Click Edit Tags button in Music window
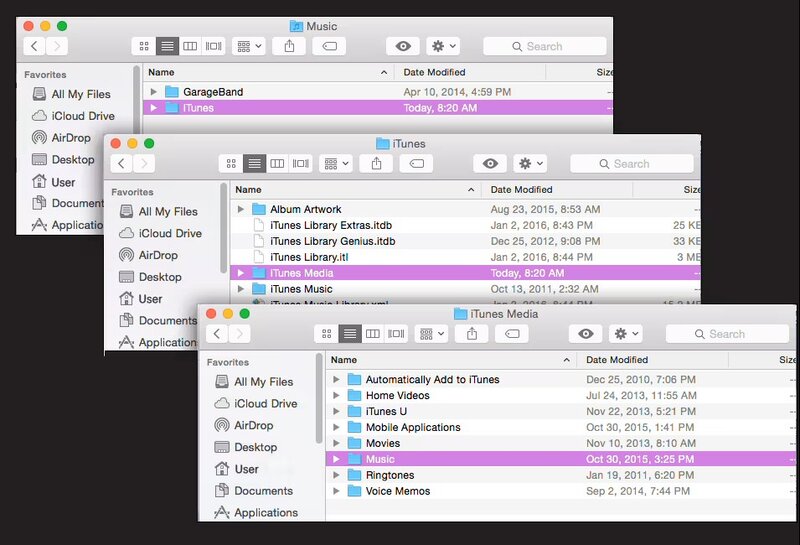Viewport: 800px width, 545px height. click(329, 46)
